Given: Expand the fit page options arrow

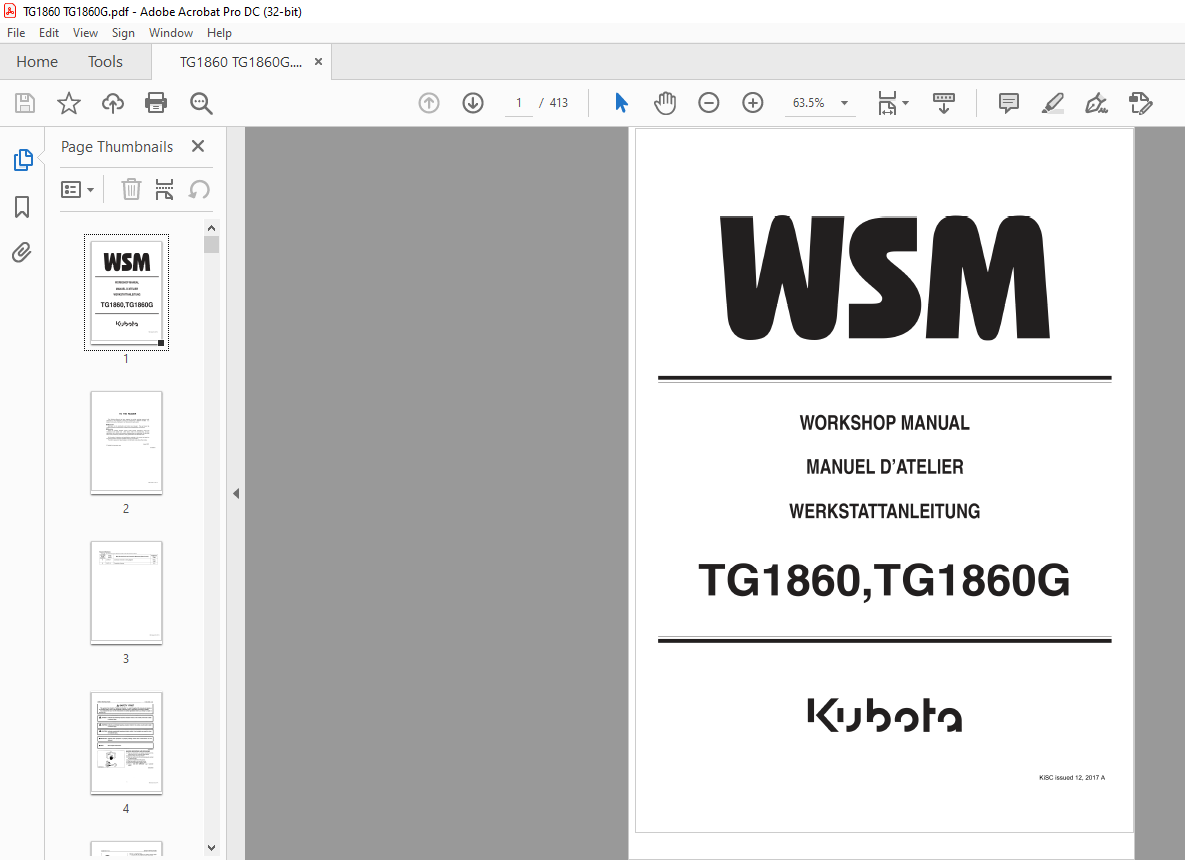Looking at the screenshot, I should (905, 103).
